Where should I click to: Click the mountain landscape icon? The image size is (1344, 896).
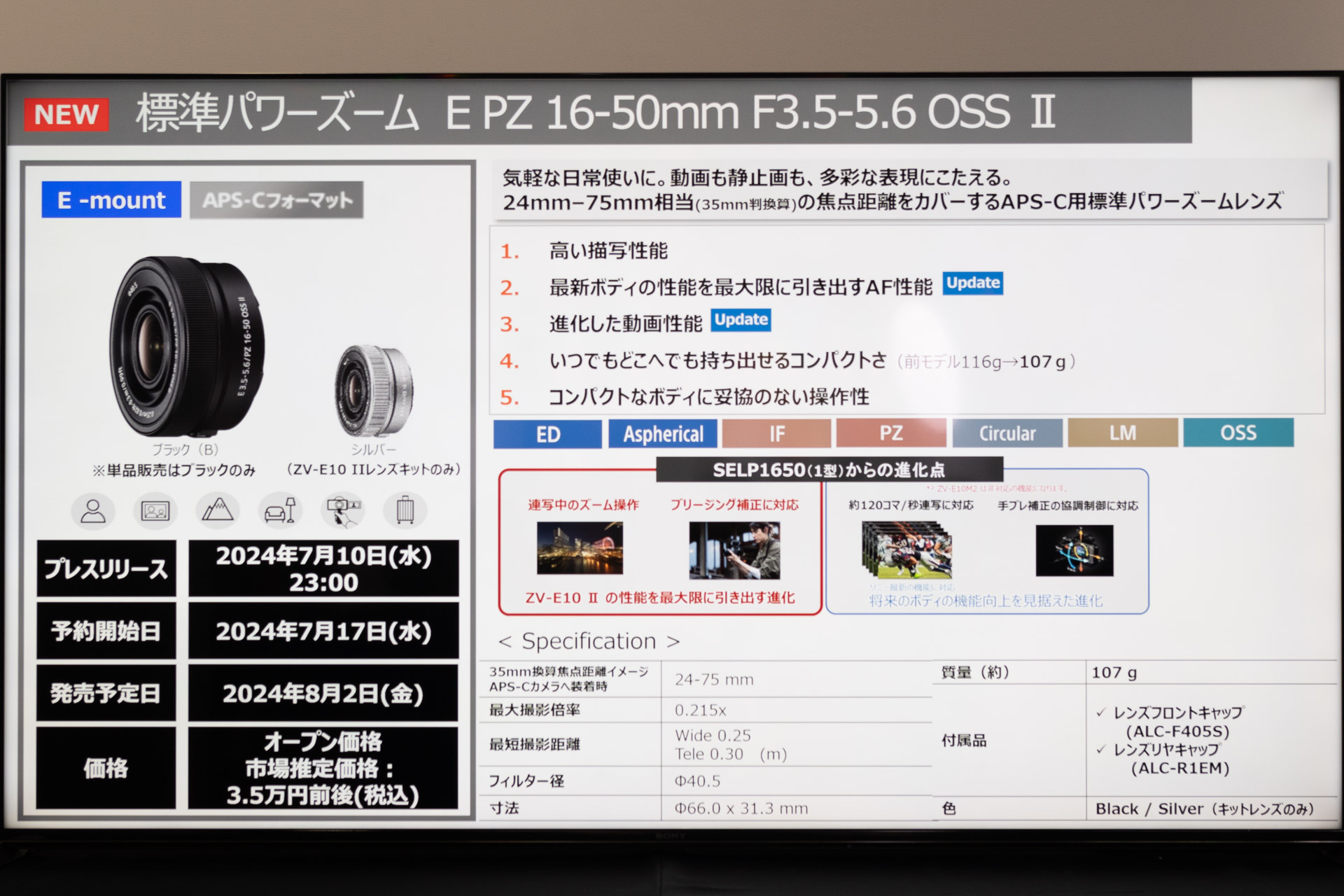[x=218, y=510]
